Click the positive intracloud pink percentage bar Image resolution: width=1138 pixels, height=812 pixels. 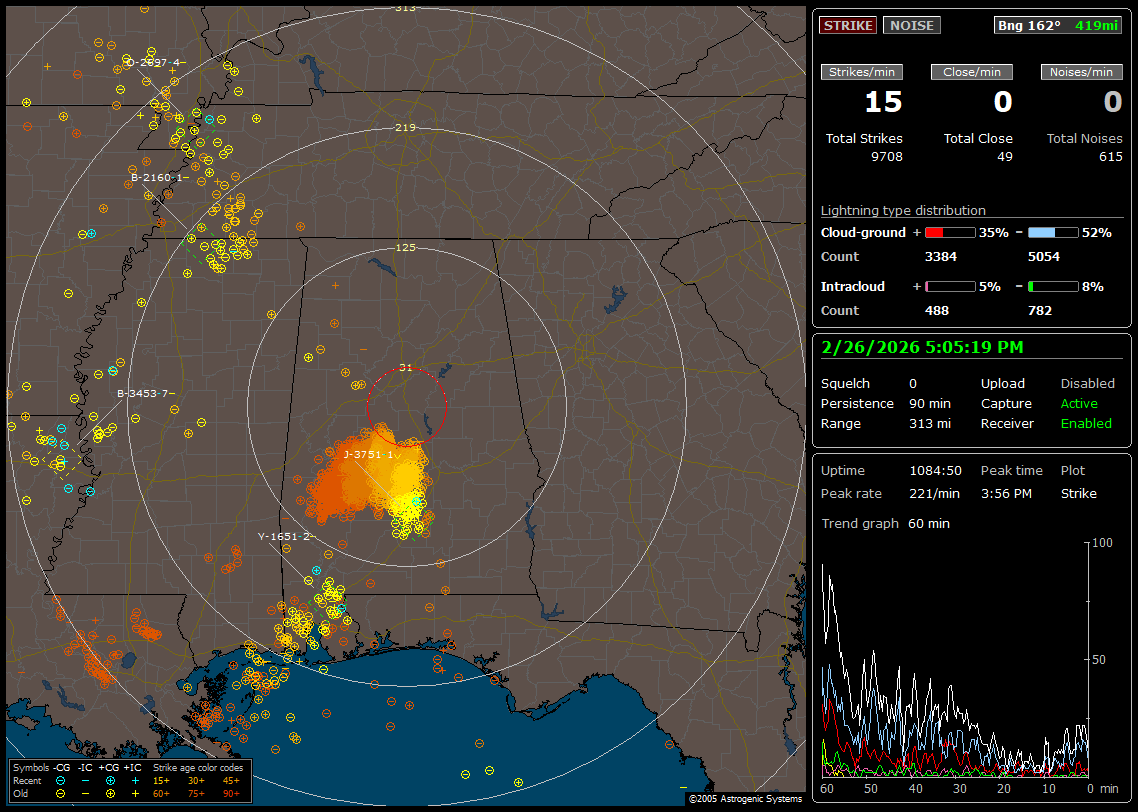pyautogui.click(x=949, y=286)
